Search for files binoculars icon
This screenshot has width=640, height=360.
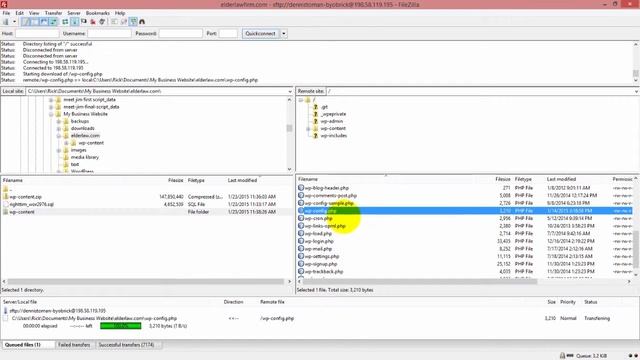coord(142,22)
